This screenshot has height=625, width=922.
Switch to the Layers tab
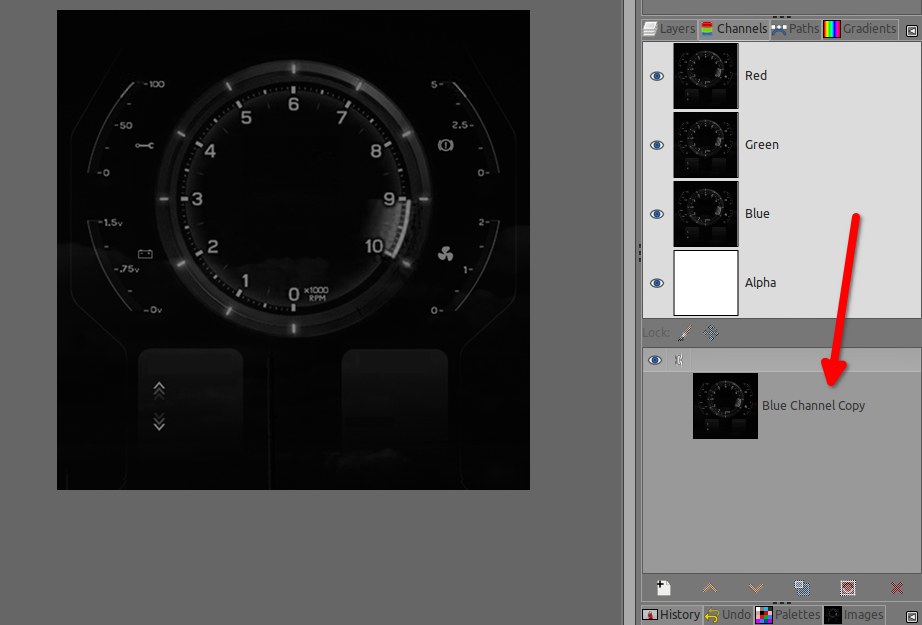(x=669, y=29)
